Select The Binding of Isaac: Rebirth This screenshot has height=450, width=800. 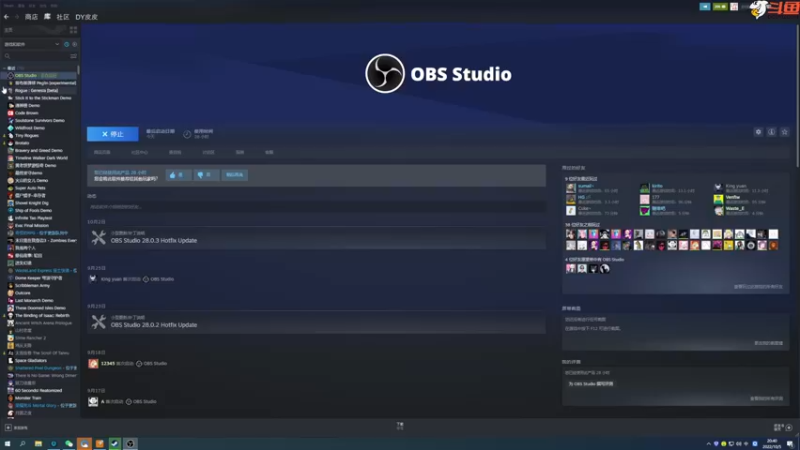pyautogui.click(x=40, y=315)
